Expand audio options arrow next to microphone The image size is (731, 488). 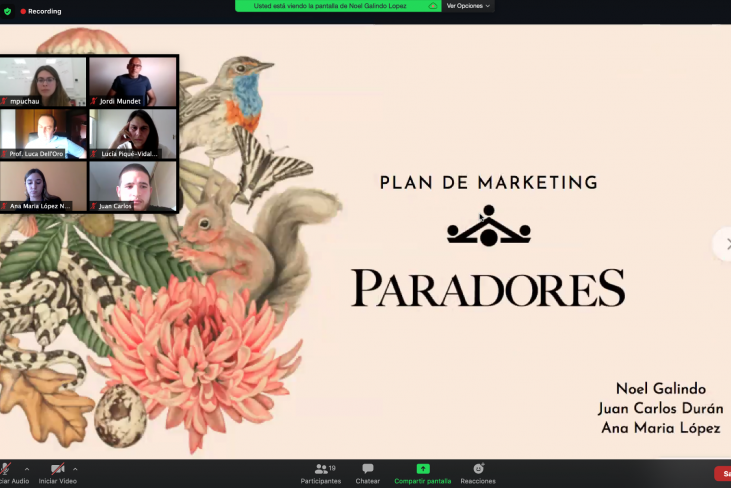tap(27, 468)
